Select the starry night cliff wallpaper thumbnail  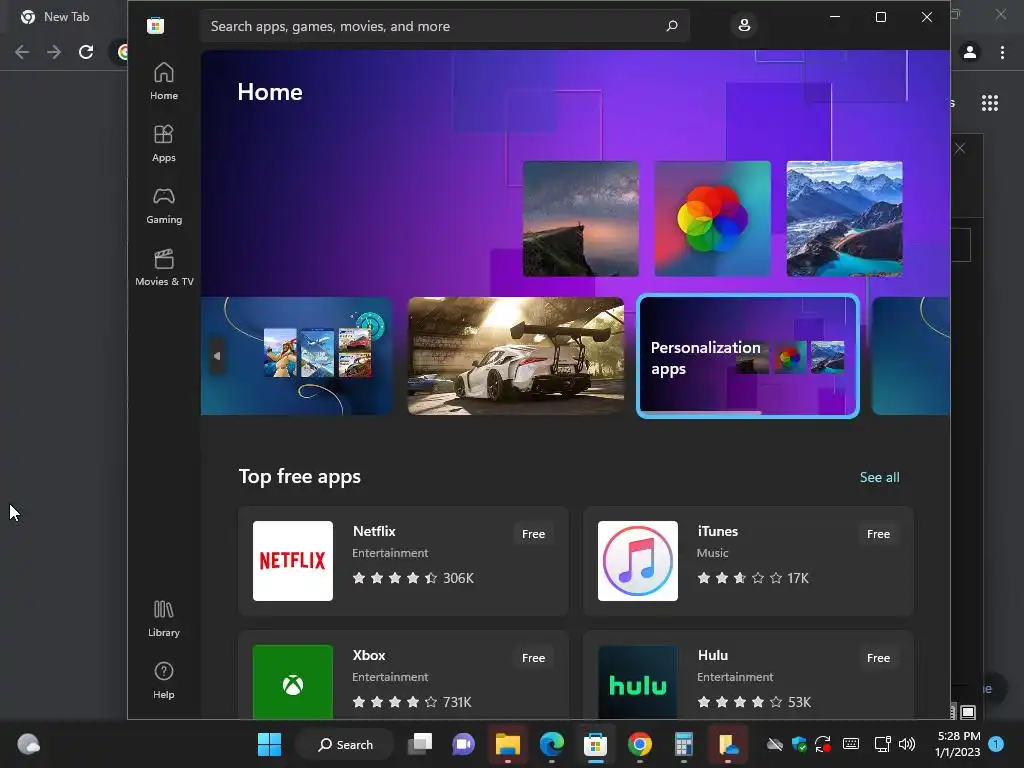pyautogui.click(x=581, y=219)
